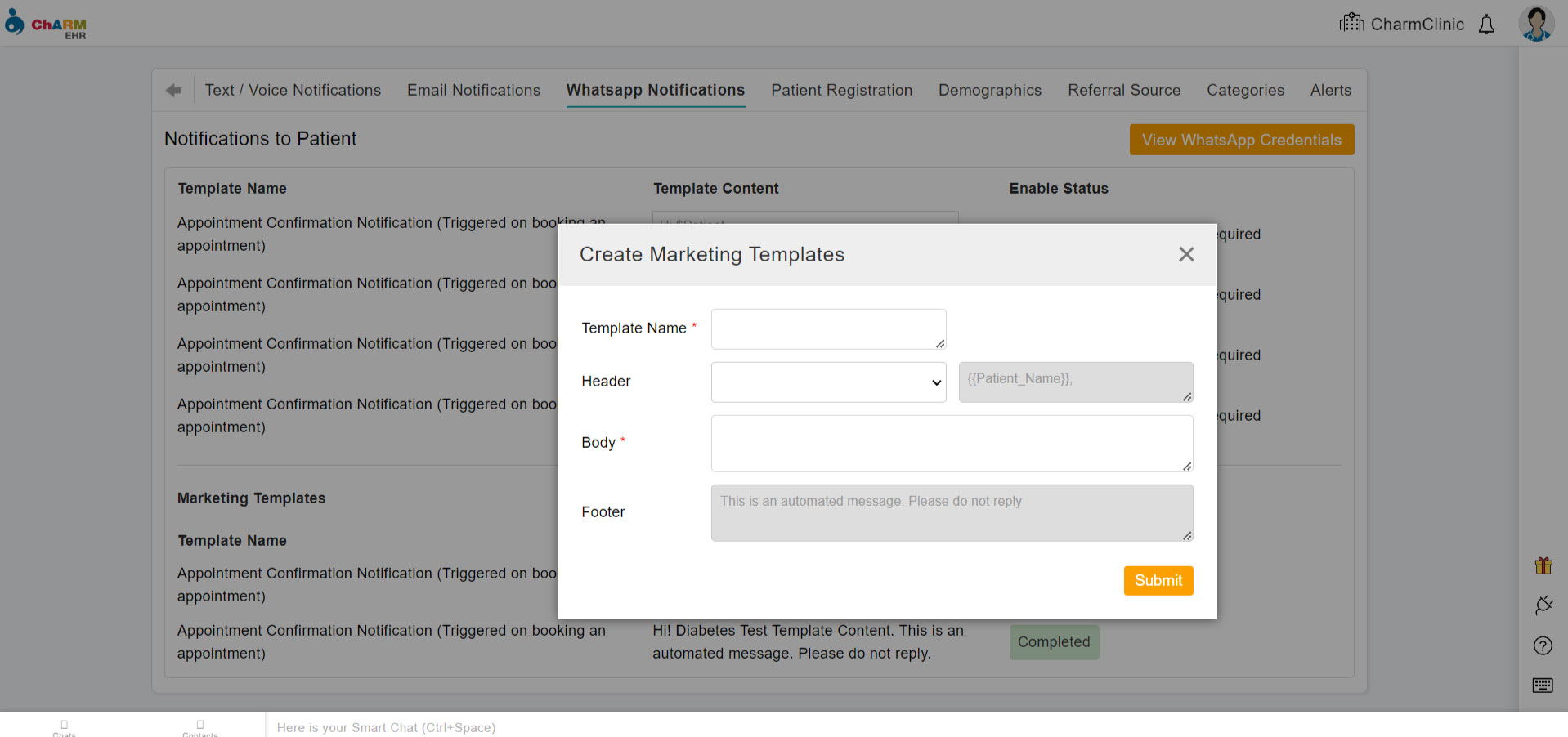Screen dimensions: 1568x737
Task: Click the Template Name input field
Action: (x=828, y=328)
